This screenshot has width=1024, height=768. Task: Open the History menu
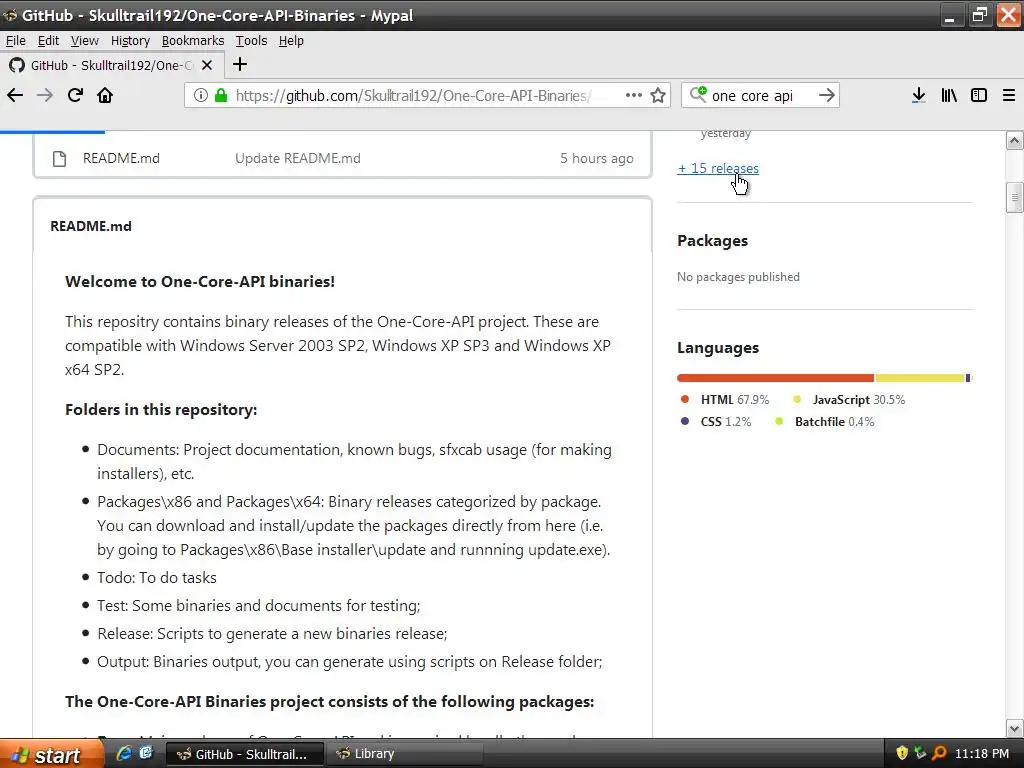(x=130, y=40)
